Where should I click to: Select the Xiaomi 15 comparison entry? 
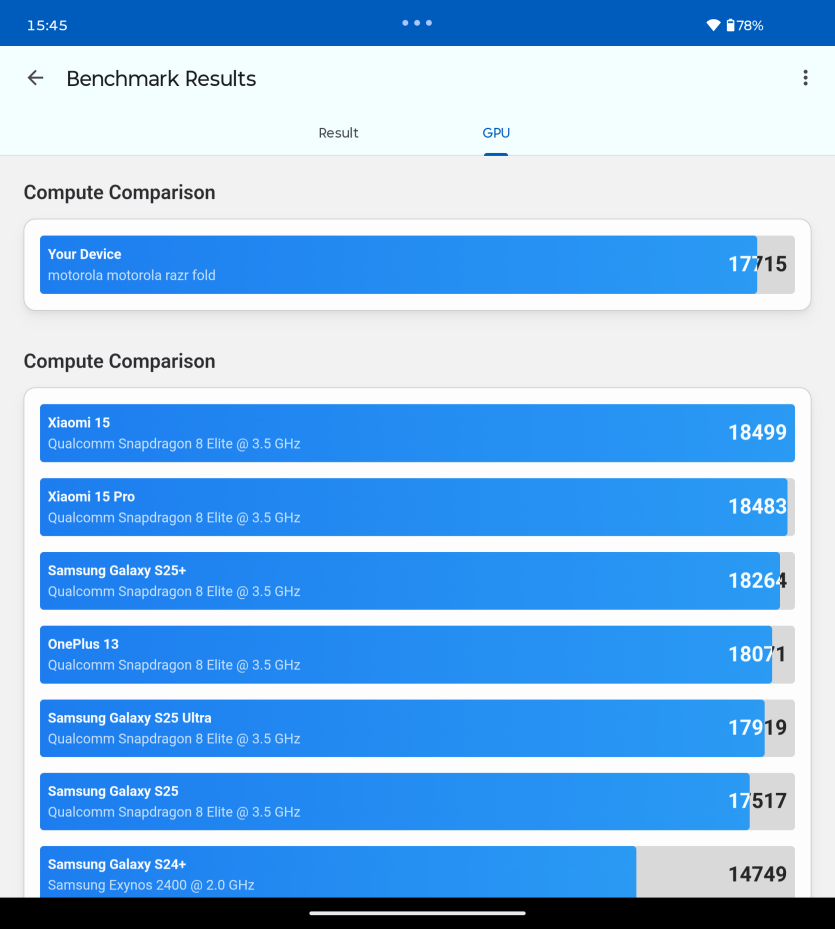point(417,433)
